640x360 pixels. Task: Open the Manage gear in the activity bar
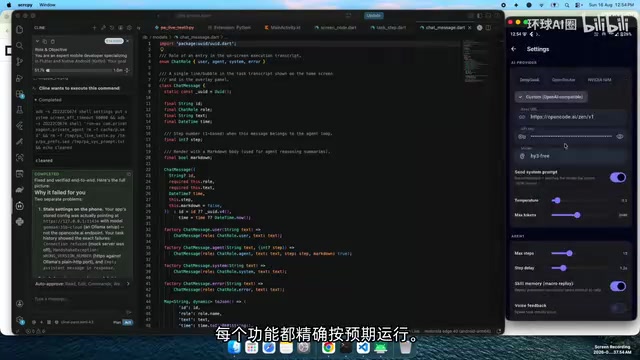[x=20, y=320]
